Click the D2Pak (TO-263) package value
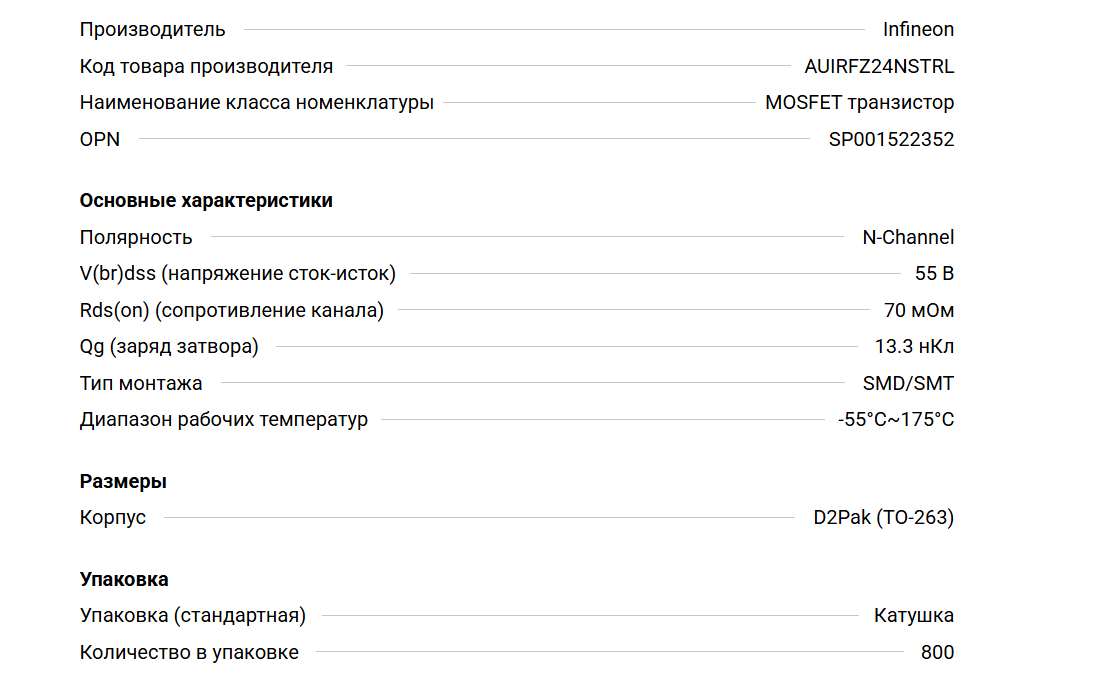Image resolution: width=1117 pixels, height=682 pixels. [x=883, y=518]
